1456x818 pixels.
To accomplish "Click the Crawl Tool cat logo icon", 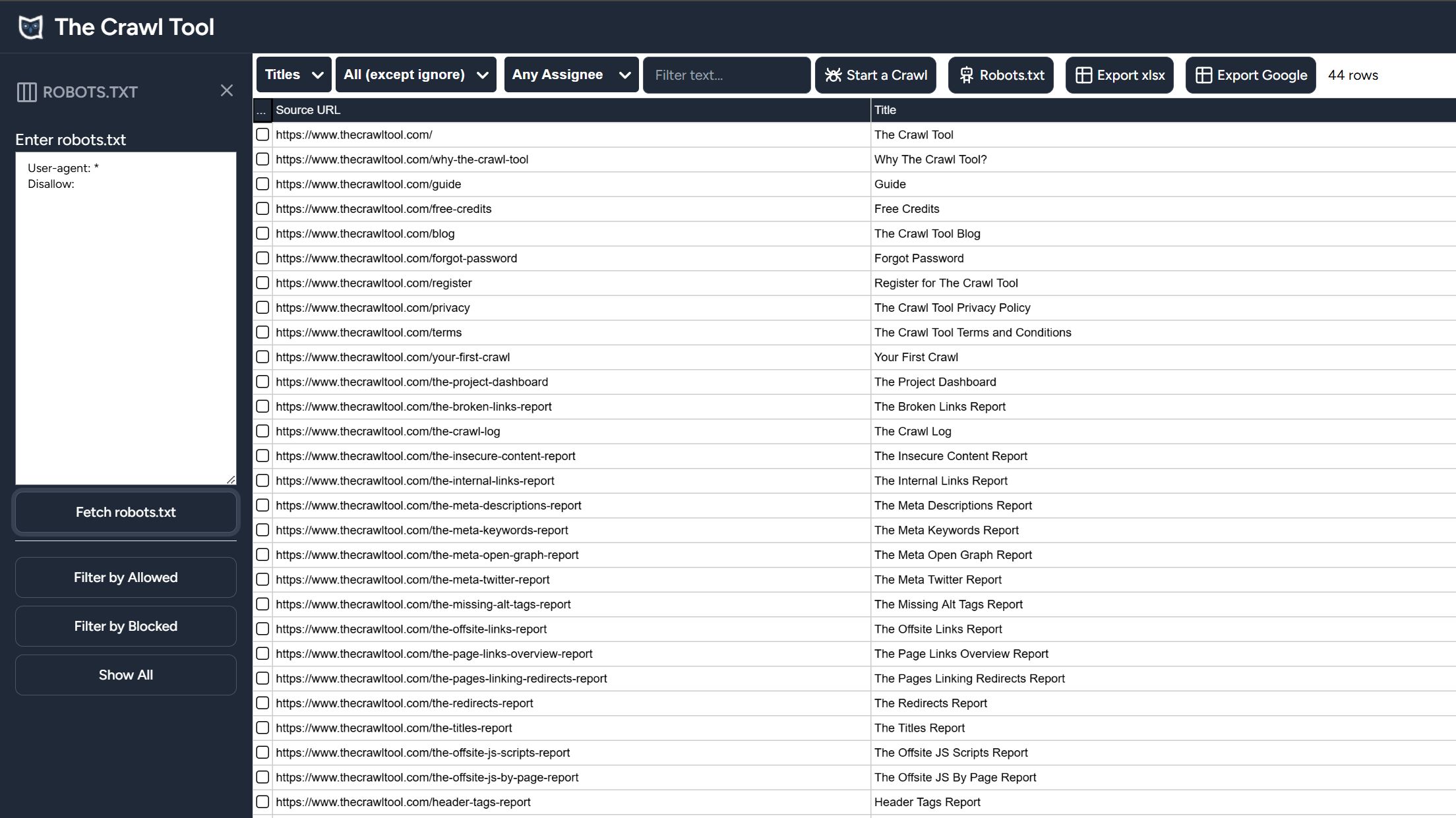I will coord(30,27).
